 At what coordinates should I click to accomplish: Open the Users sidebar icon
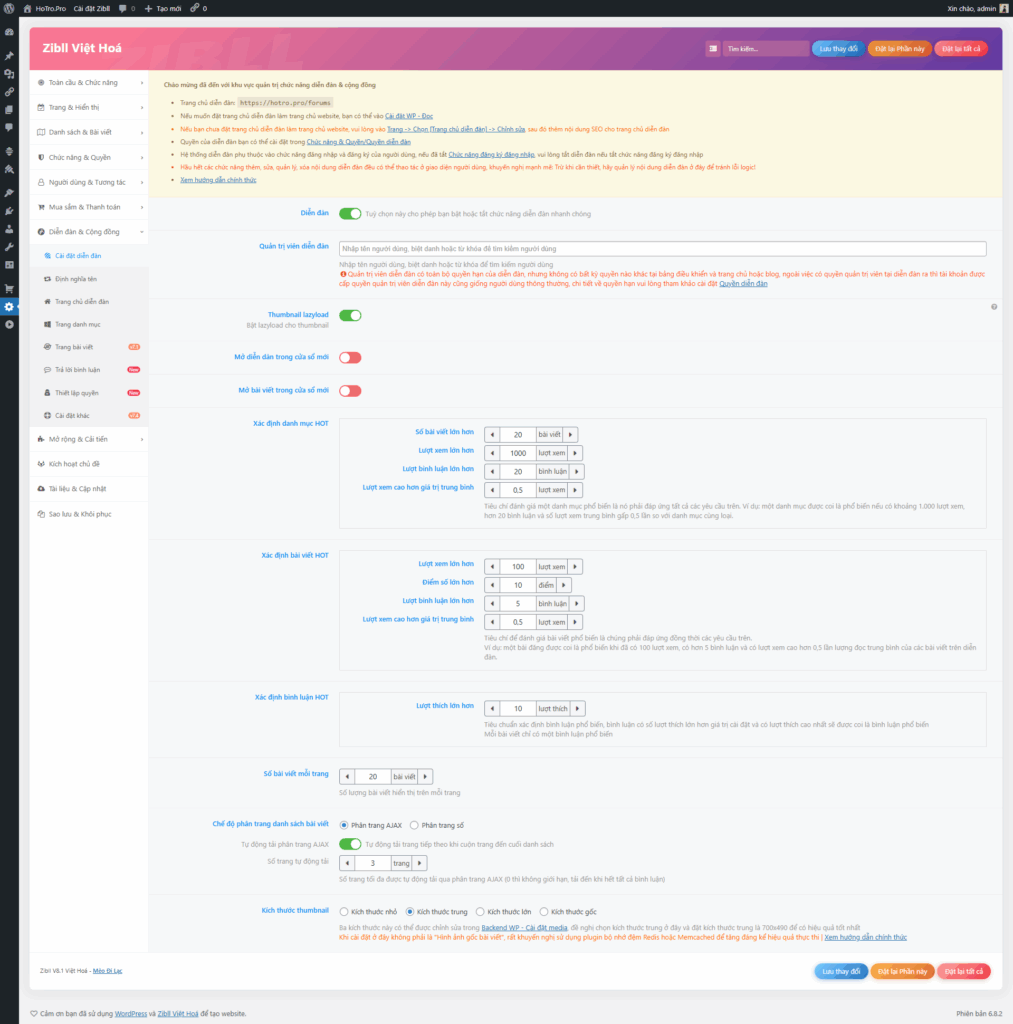coord(9,229)
